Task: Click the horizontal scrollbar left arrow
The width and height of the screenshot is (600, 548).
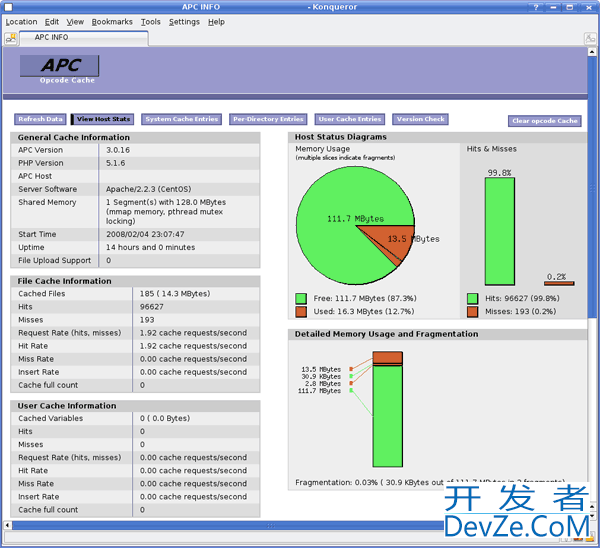Action: 7,525
